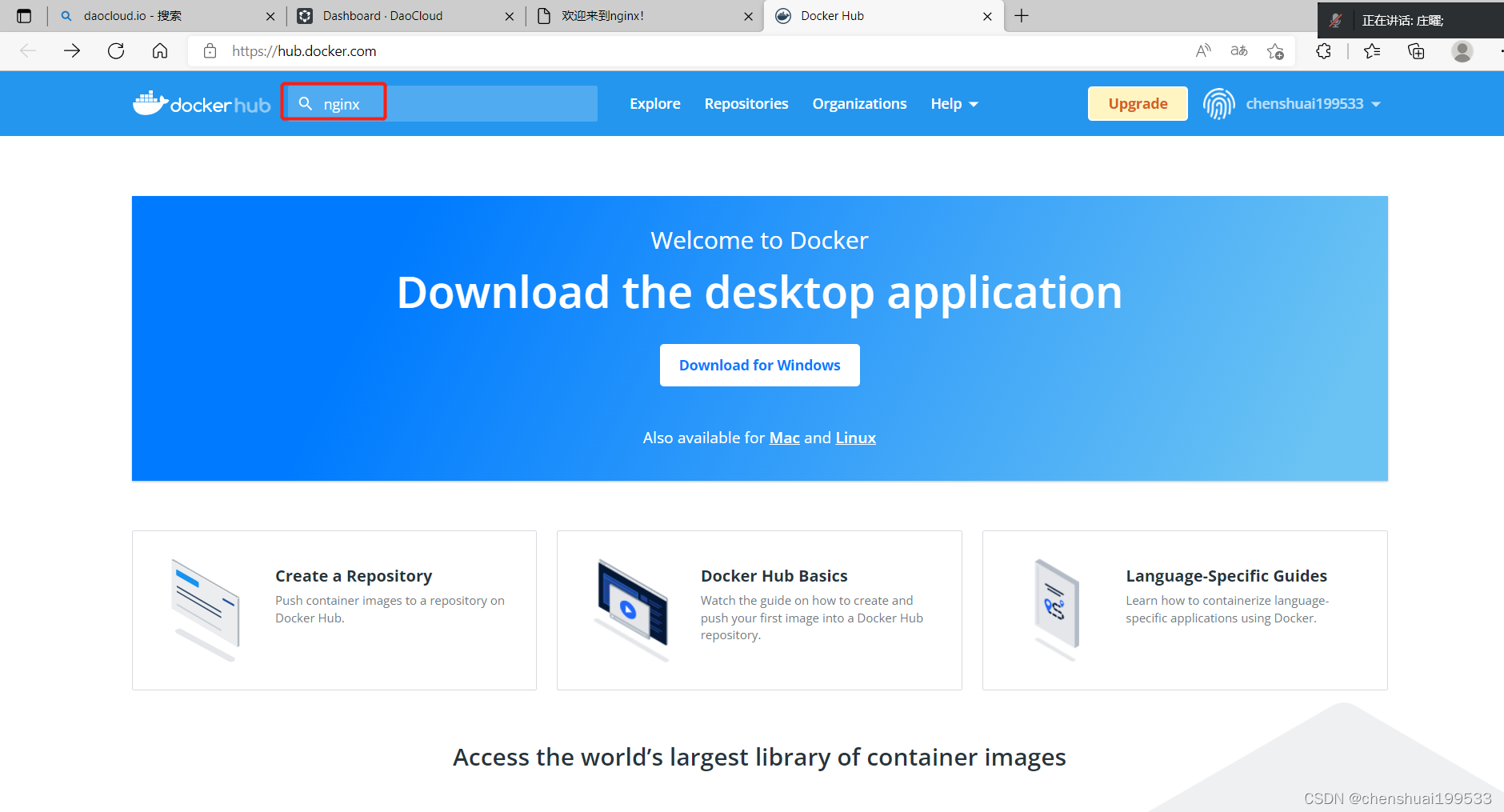The width and height of the screenshot is (1504, 812).
Task: Click the Language-Specific Guides document illustration
Action: [1057, 610]
